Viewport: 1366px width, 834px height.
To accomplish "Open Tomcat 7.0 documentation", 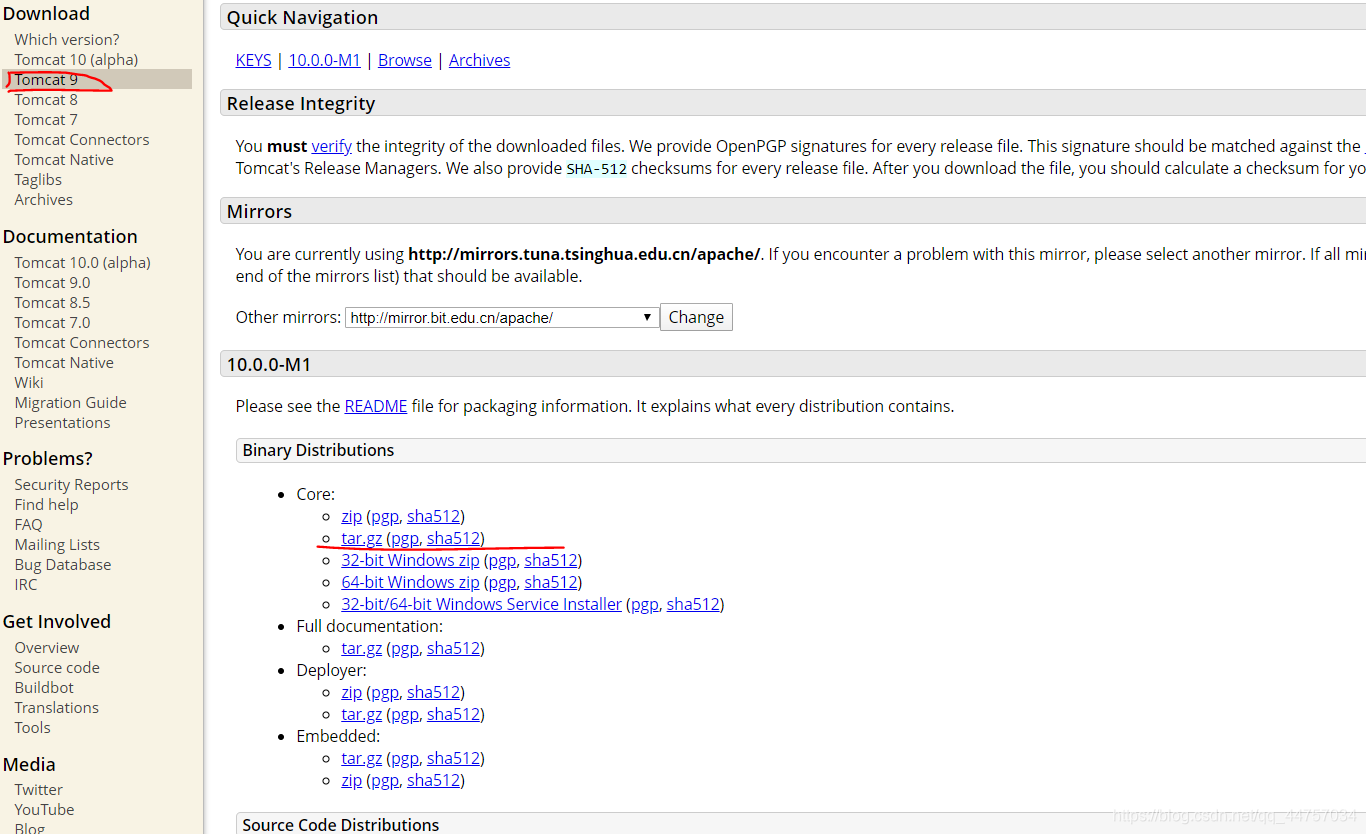I will [52, 323].
